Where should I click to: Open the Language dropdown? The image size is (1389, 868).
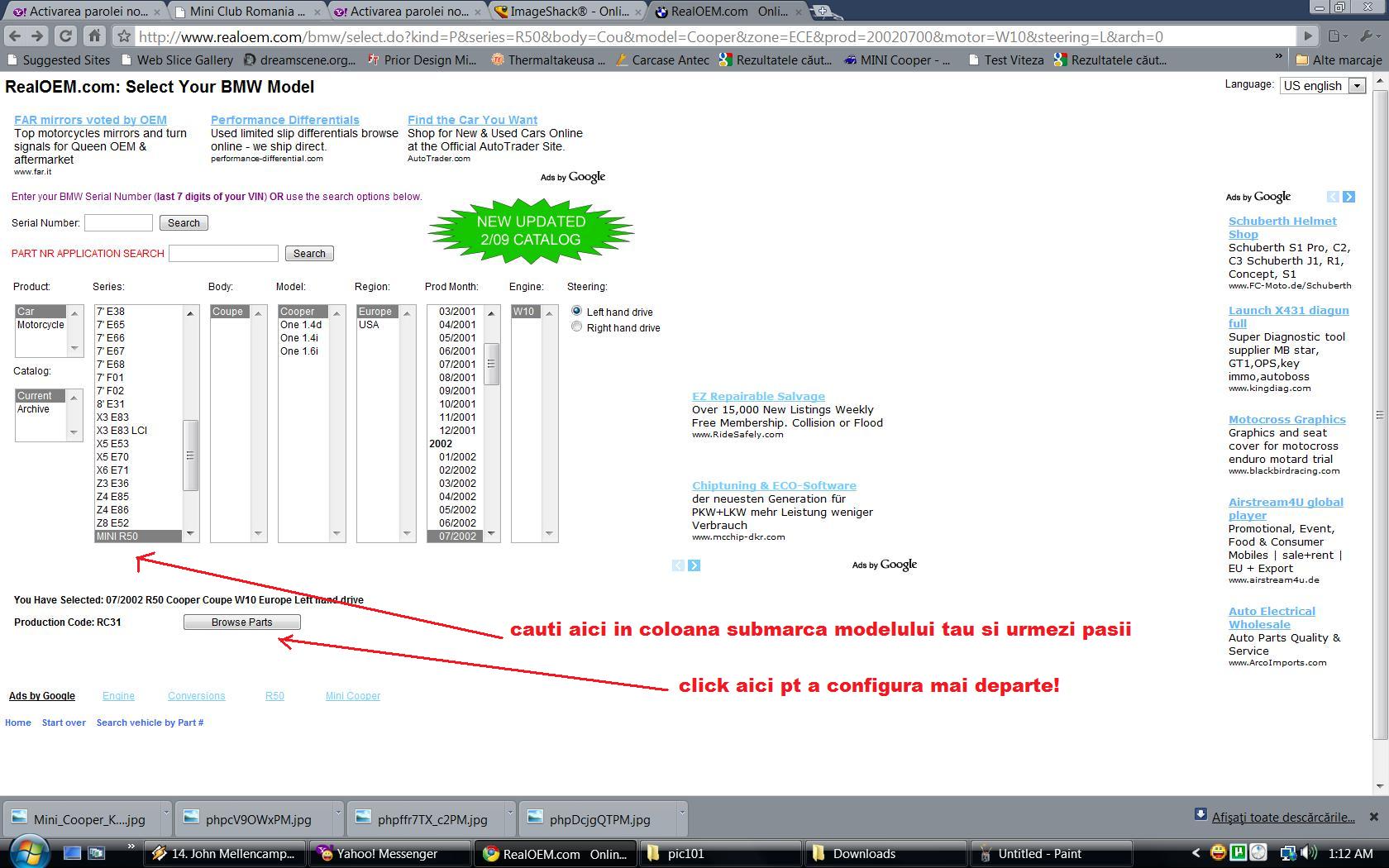pos(1322,85)
